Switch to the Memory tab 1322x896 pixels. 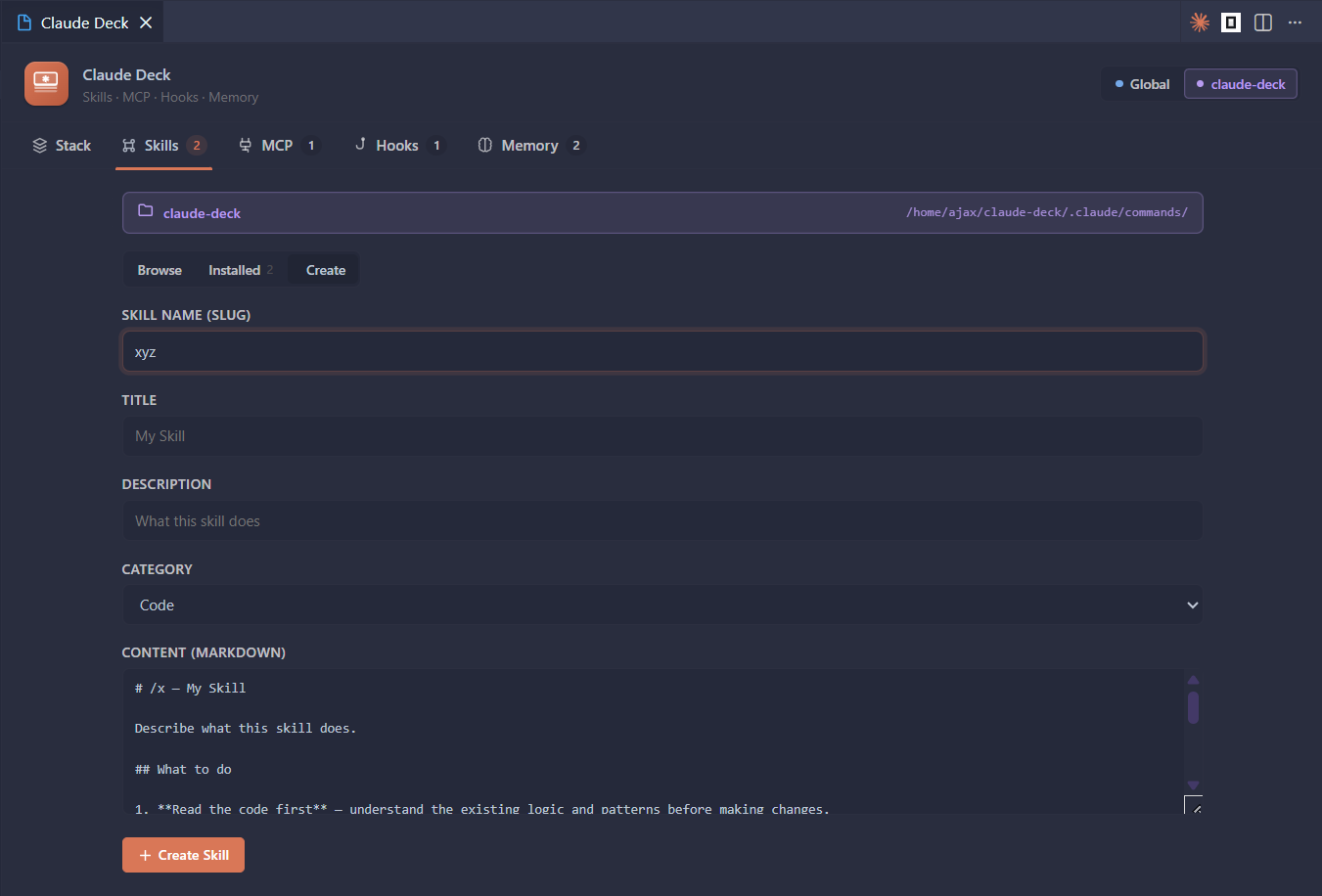click(530, 146)
